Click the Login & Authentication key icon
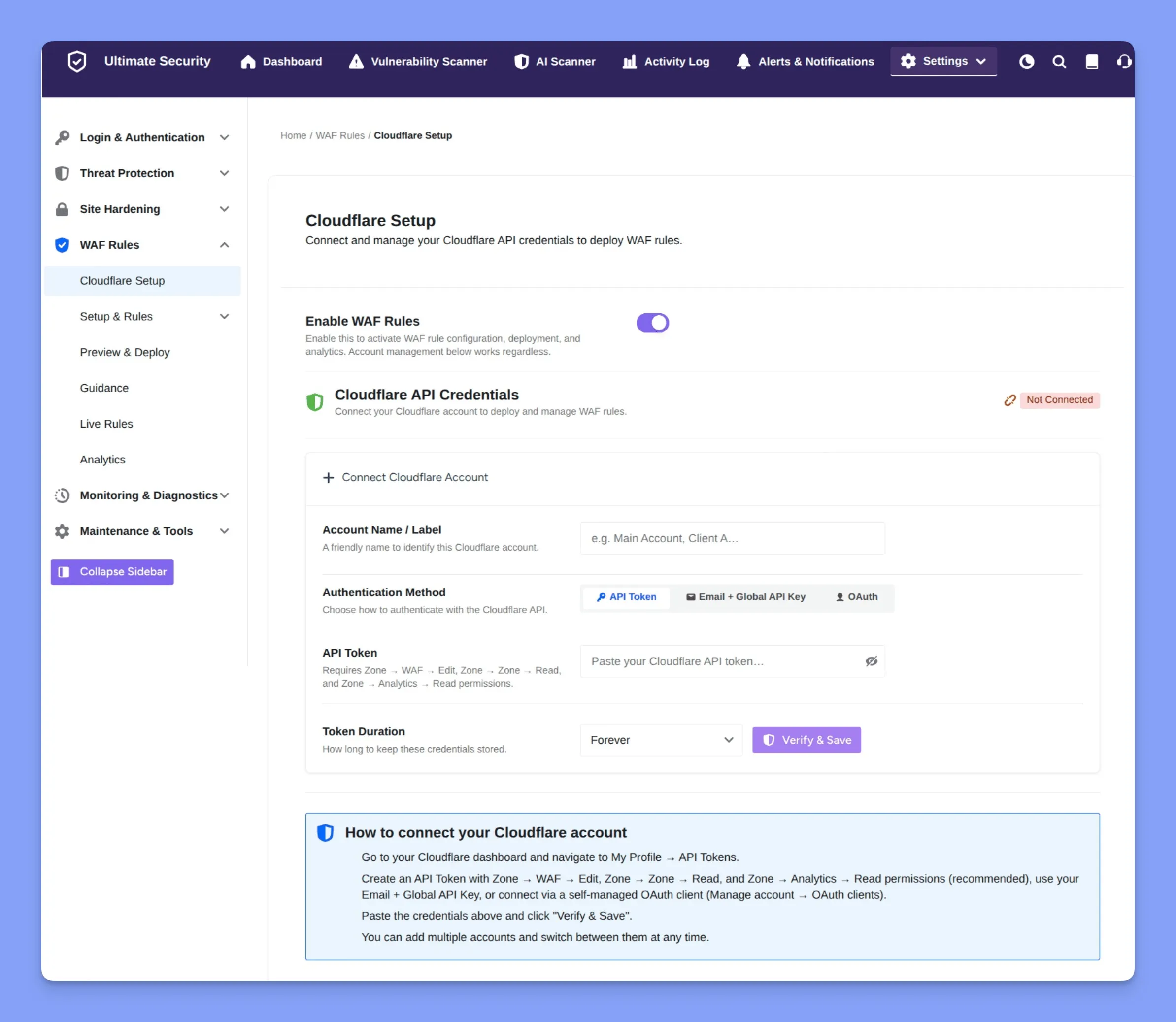Viewport: 1176px width, 1022px height. coord(62,137)
